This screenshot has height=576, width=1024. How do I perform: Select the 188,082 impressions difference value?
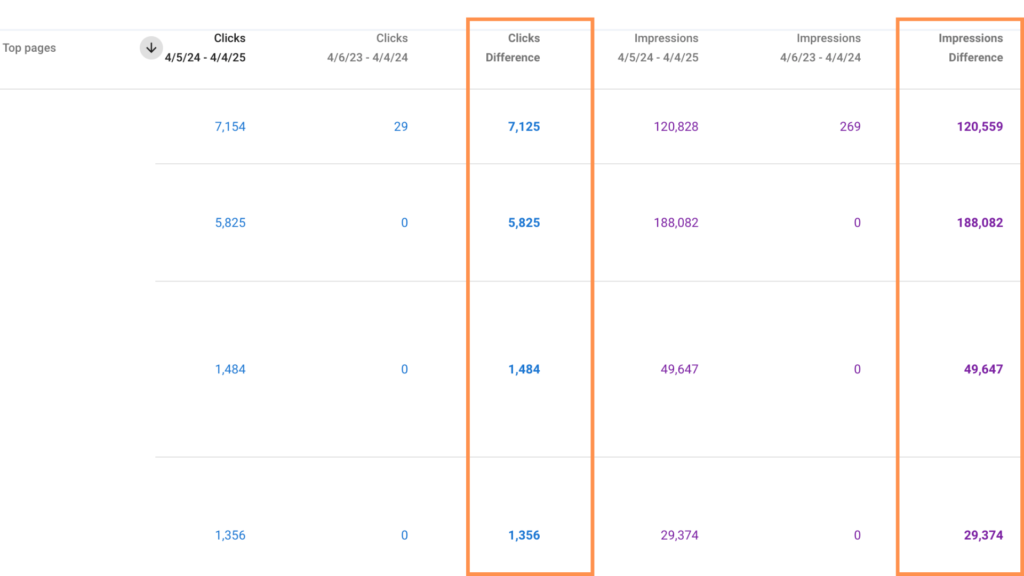pyautogui.click(x=980, y=223)
